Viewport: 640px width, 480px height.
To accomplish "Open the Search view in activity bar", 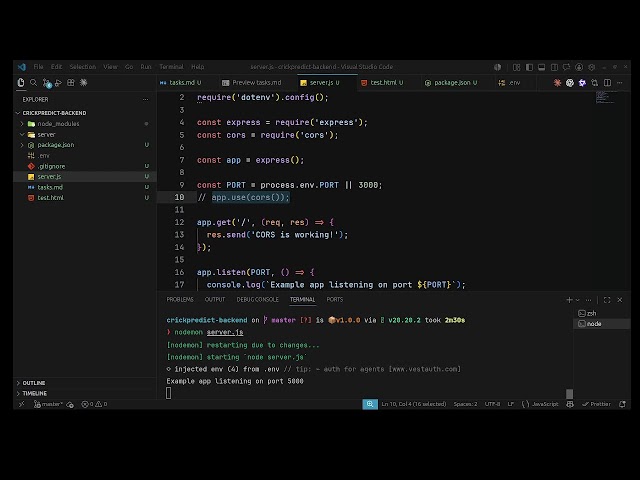I will (33, 83).
